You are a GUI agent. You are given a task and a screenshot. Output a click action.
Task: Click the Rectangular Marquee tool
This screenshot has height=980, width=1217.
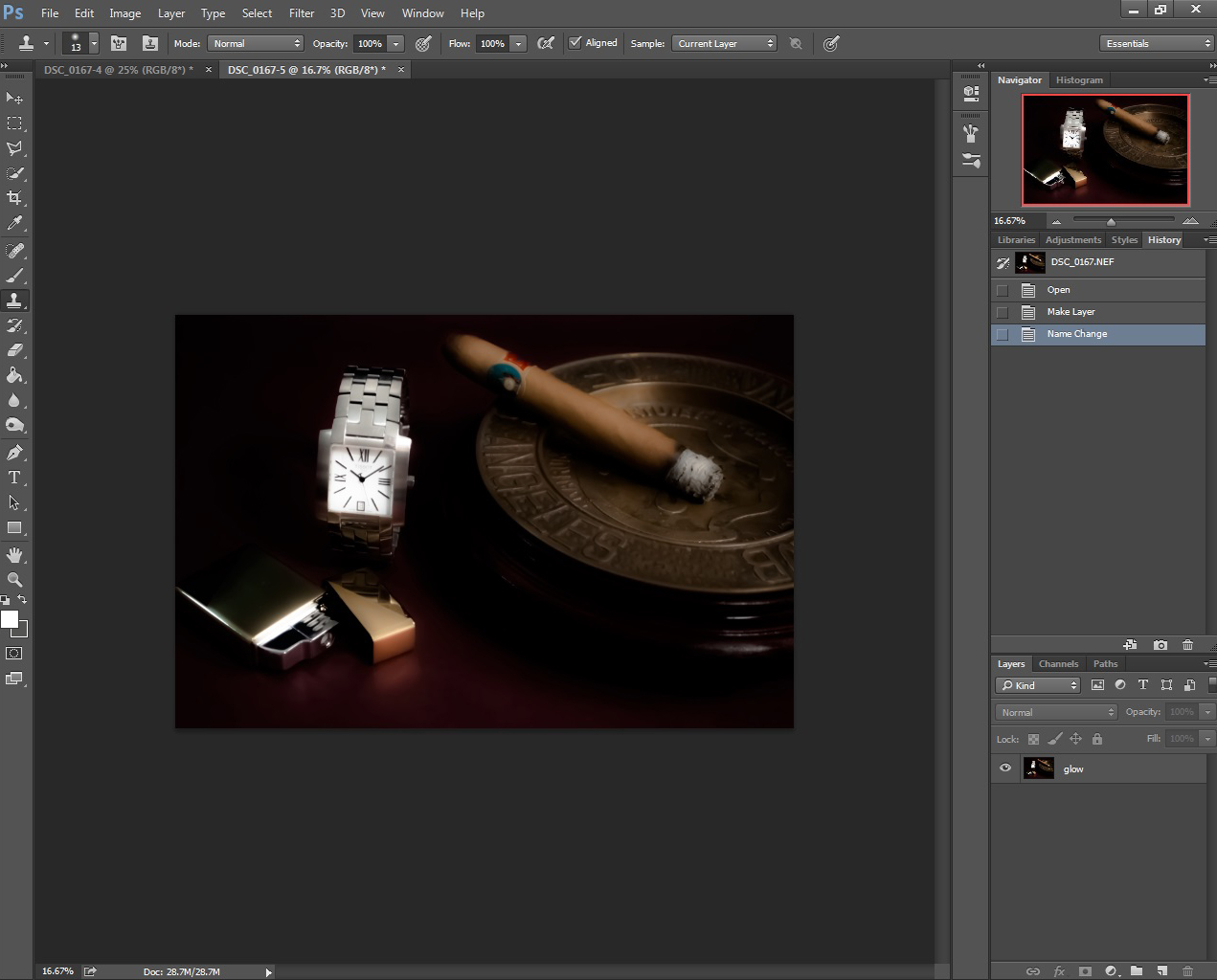[x=14, y=123]
